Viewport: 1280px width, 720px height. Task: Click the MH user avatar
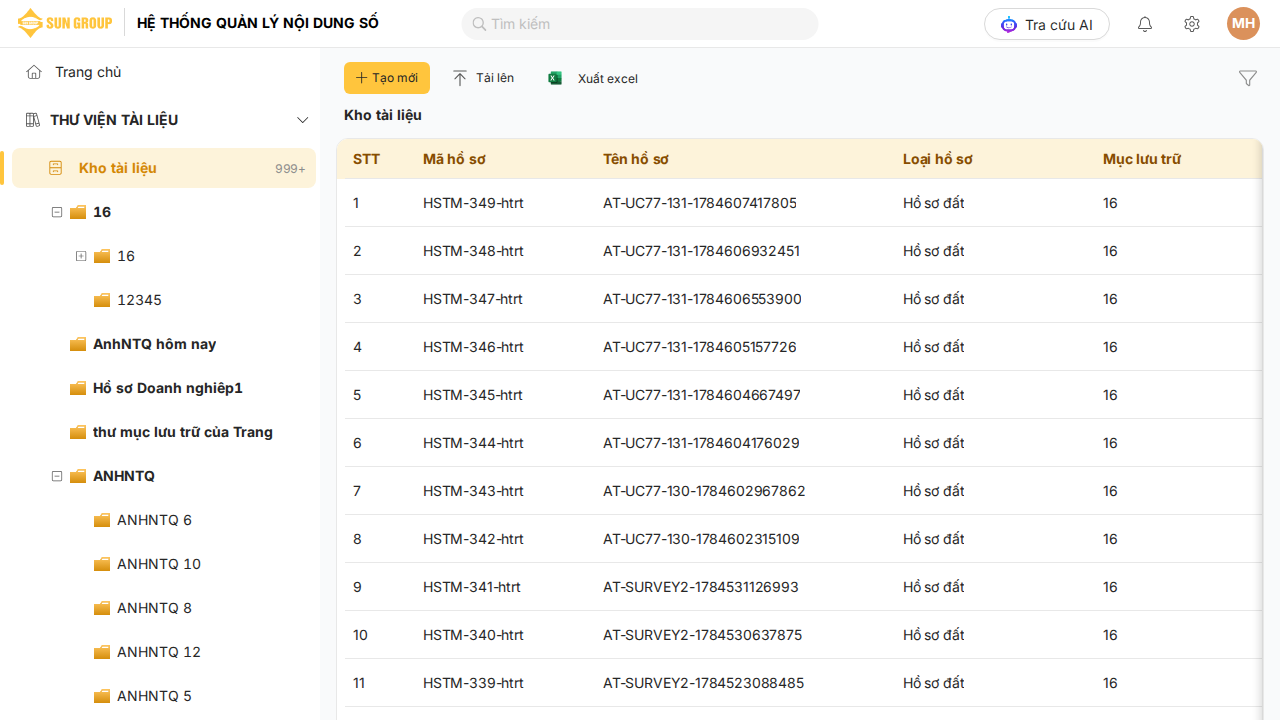click(x=1244, y=24)
